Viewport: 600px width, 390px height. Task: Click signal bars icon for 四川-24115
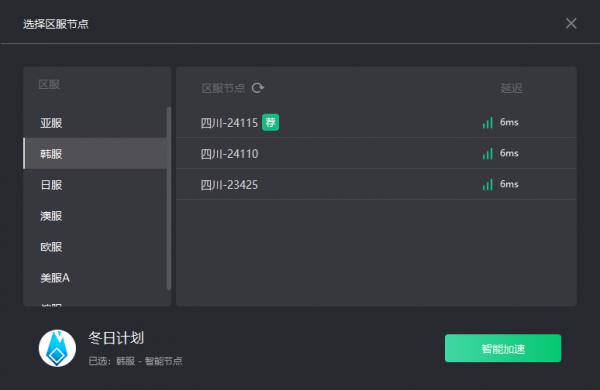pos(487,122)
